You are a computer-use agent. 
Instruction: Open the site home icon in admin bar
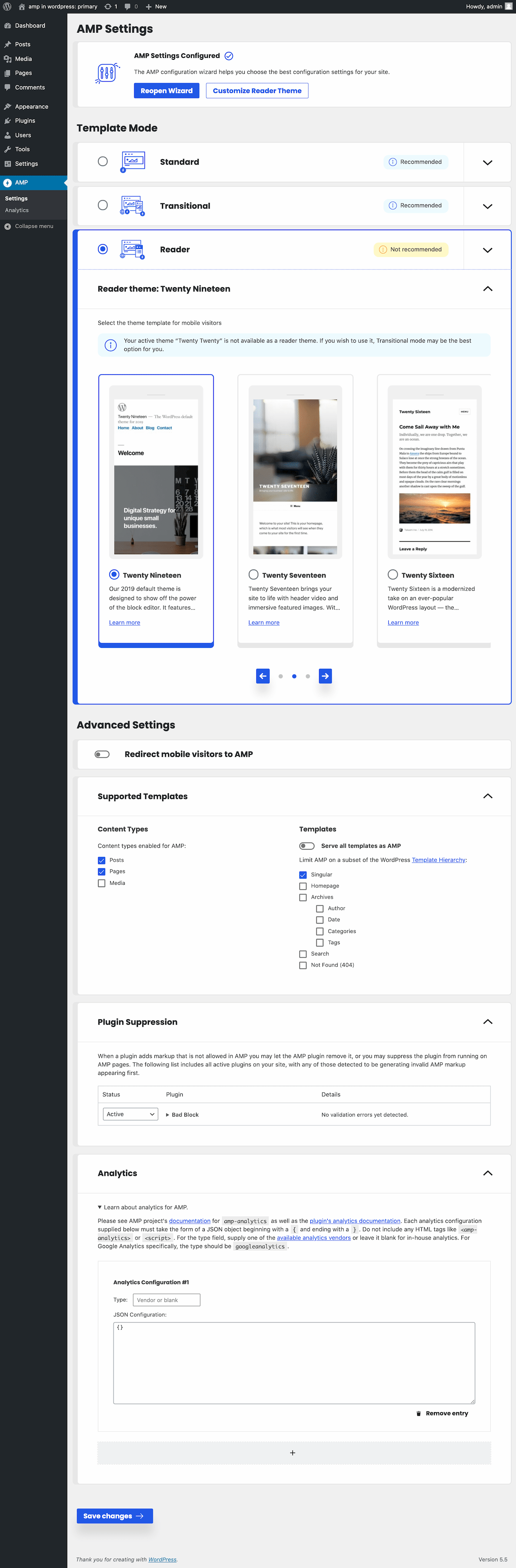tap(22, 7)
